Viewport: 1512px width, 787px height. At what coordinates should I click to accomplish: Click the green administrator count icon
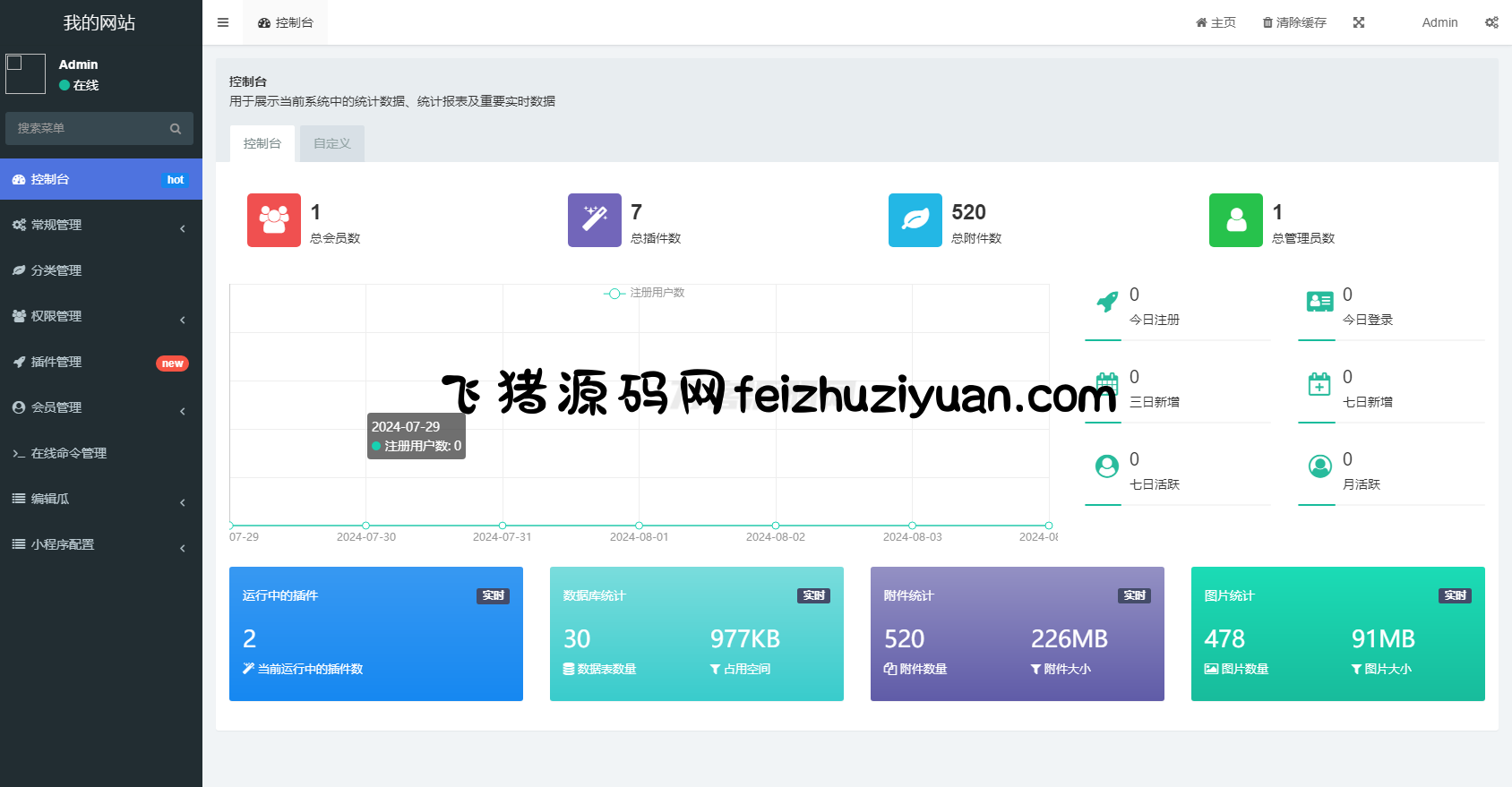(x=1236, y=220)
